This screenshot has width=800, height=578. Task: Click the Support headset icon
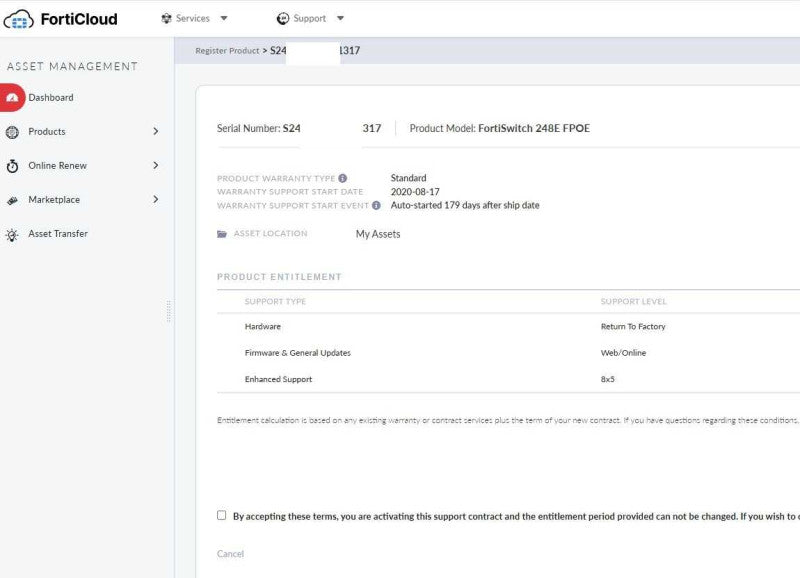[x=283, y=18]
